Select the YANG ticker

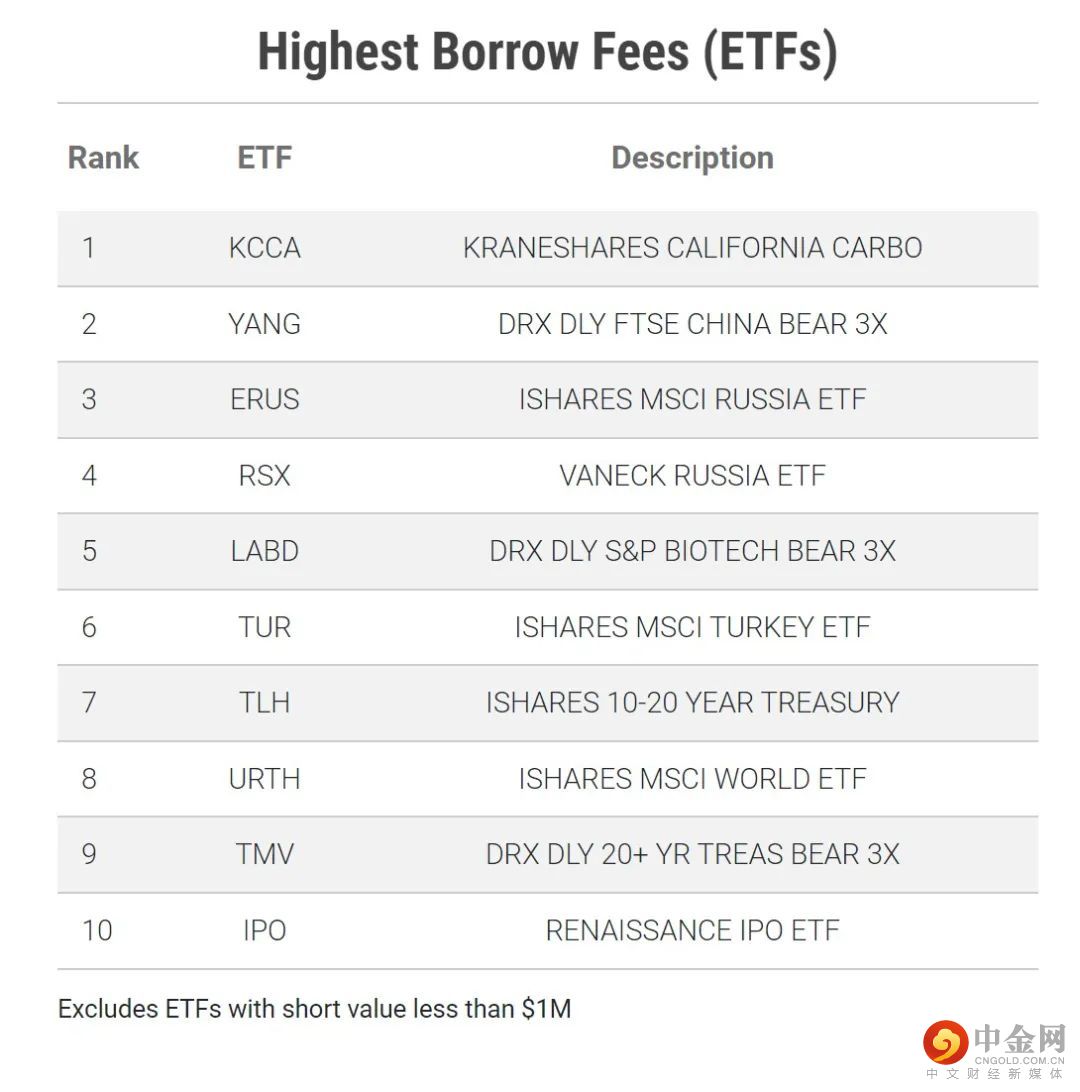[x=264, y=324]
